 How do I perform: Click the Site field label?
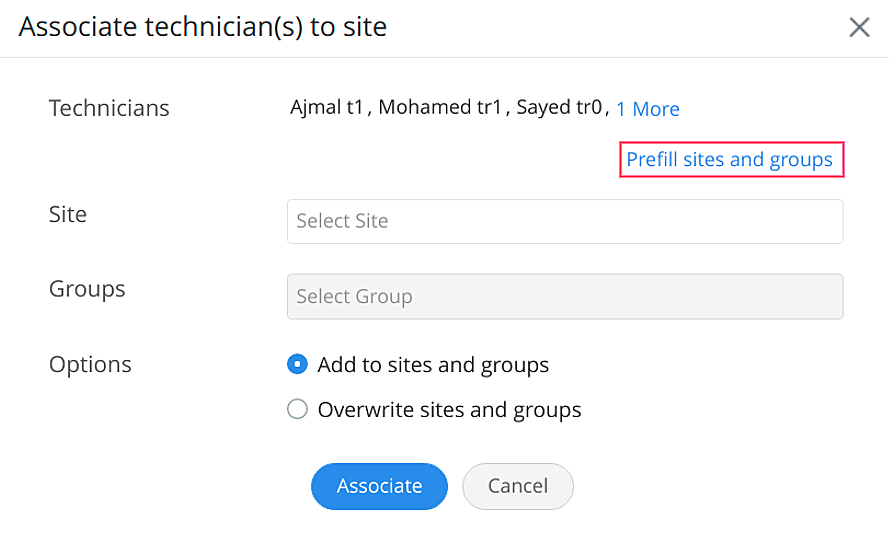coord(68,214)
